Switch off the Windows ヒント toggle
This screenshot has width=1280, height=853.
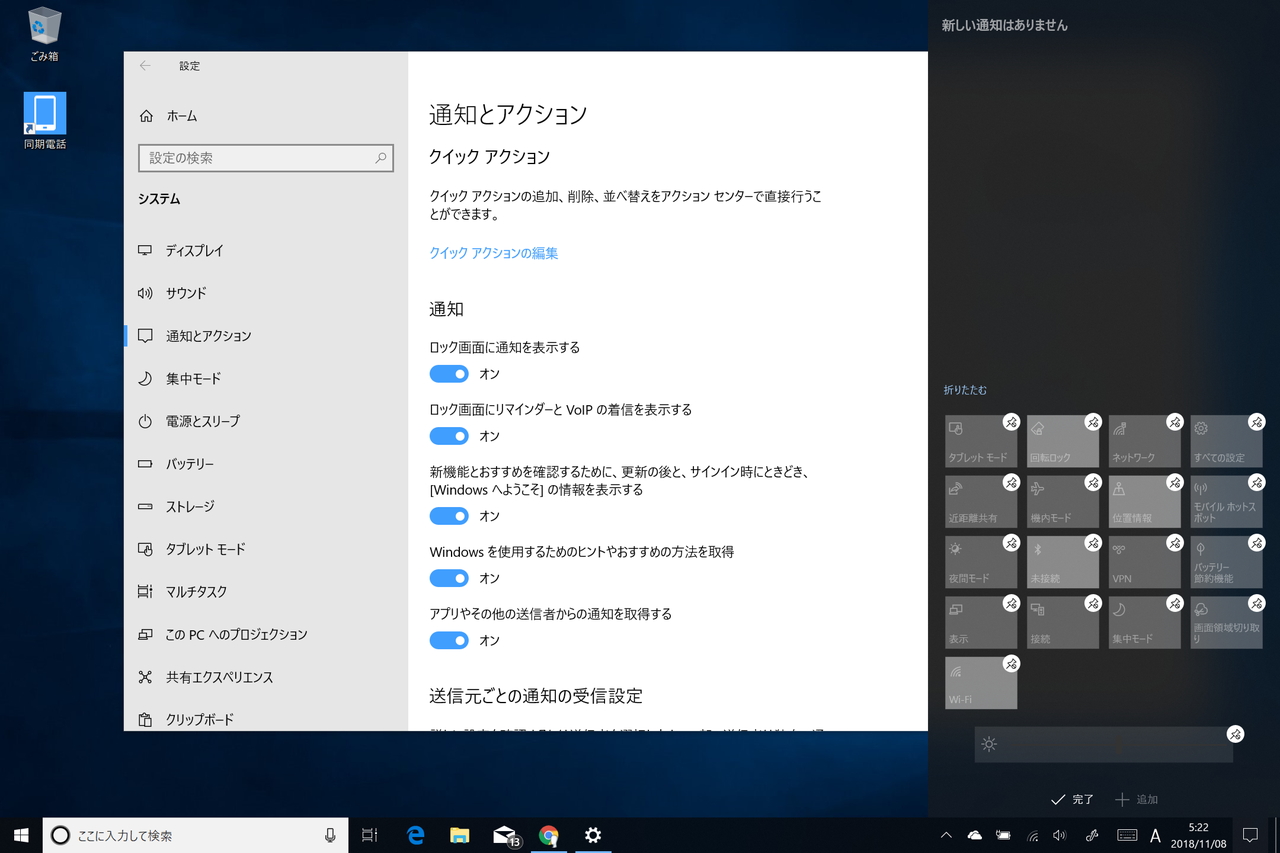coord(449,578)
